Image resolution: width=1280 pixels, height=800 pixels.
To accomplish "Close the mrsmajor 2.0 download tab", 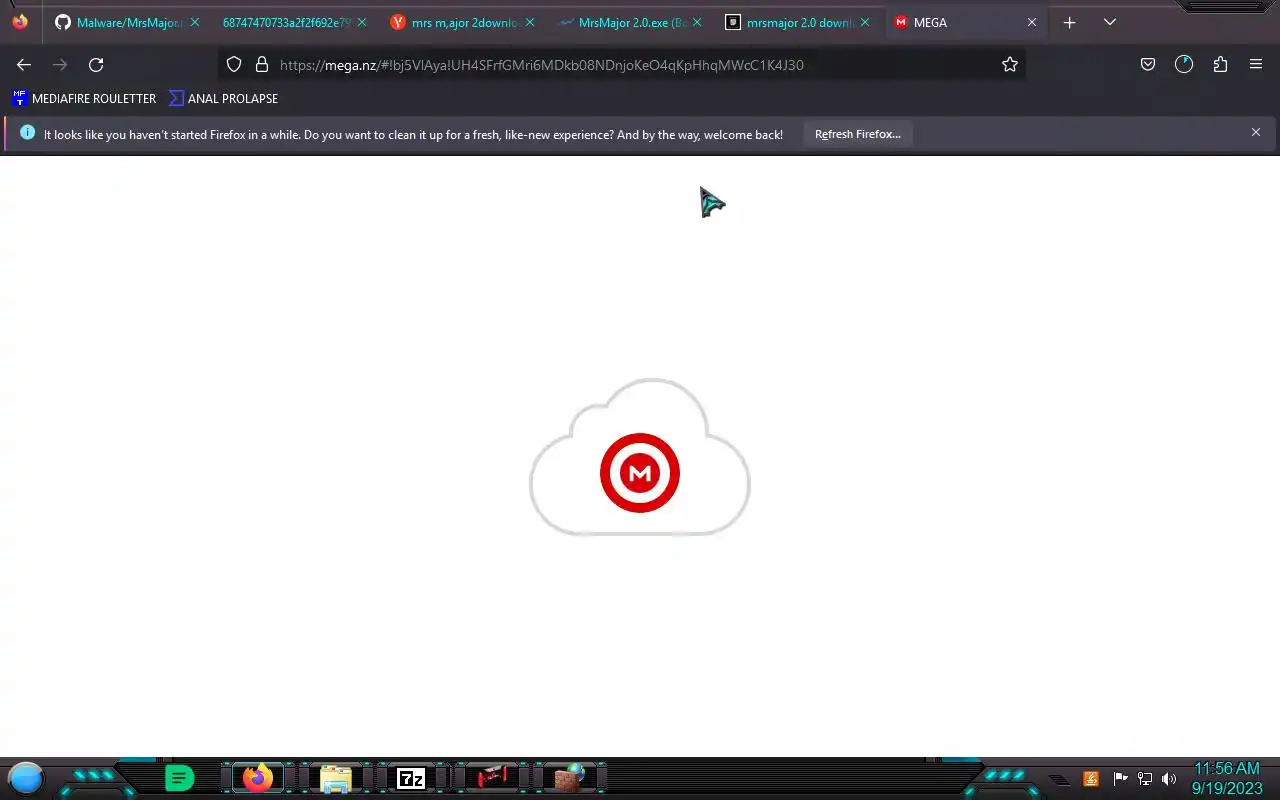I will click(865, 22).
